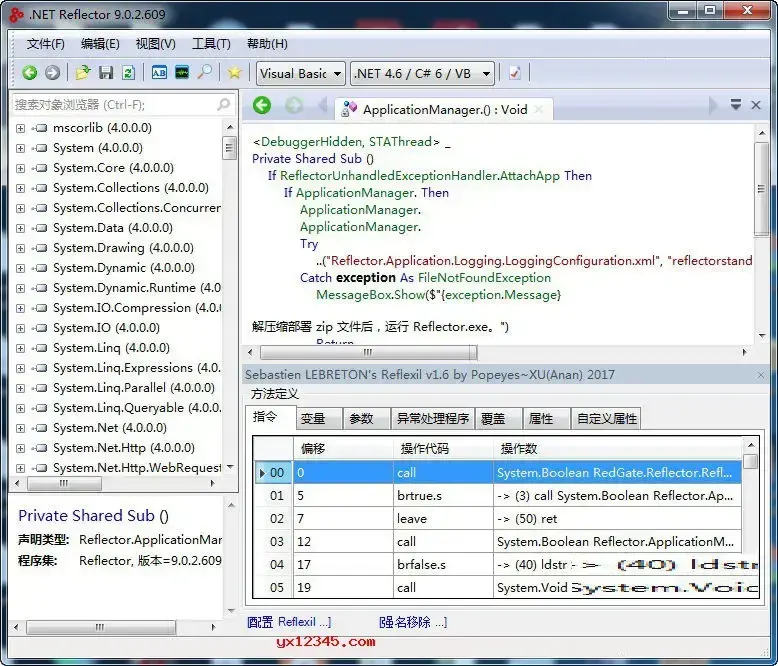This screenshot has width=778, height=666.
Task: Click the object tree vertical scrollbar thumb
Action: coord(229,148)
